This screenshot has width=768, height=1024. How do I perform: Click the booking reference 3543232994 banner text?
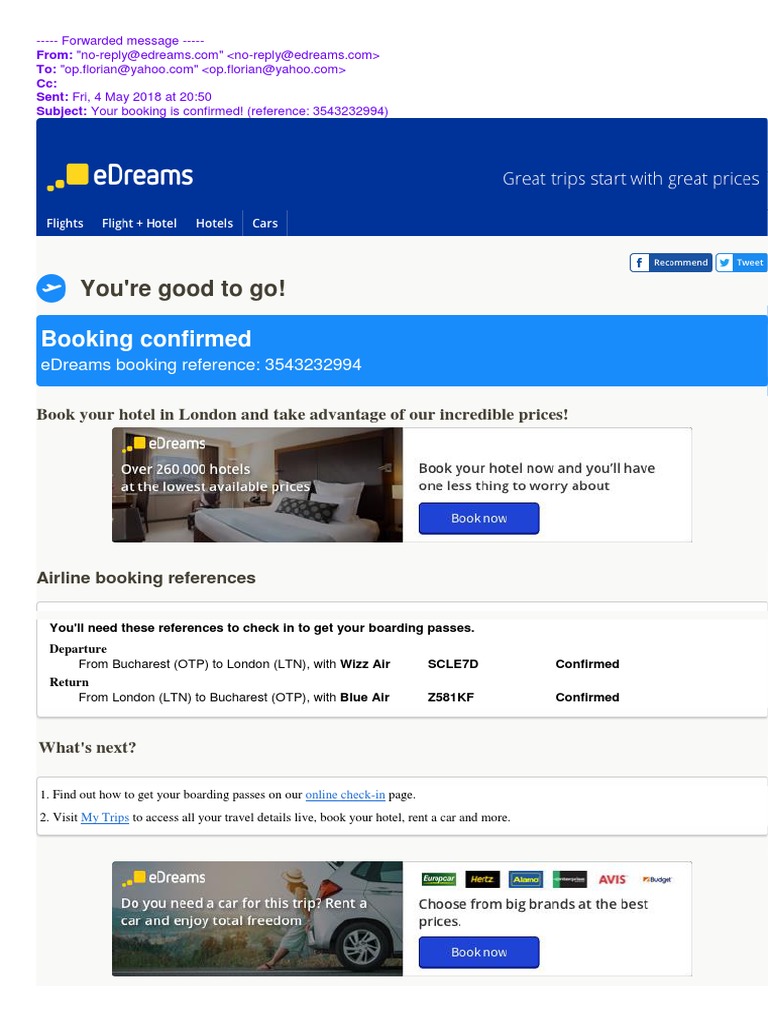click(x=201, y=364)
